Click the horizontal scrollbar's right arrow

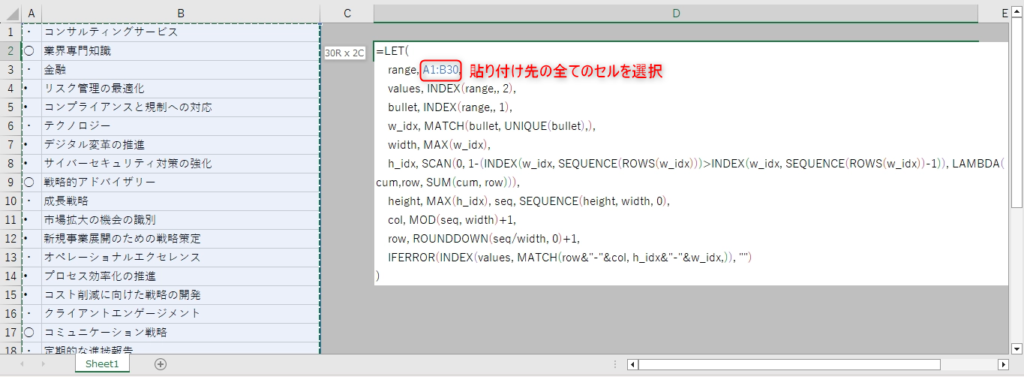tap(1004, 364)
